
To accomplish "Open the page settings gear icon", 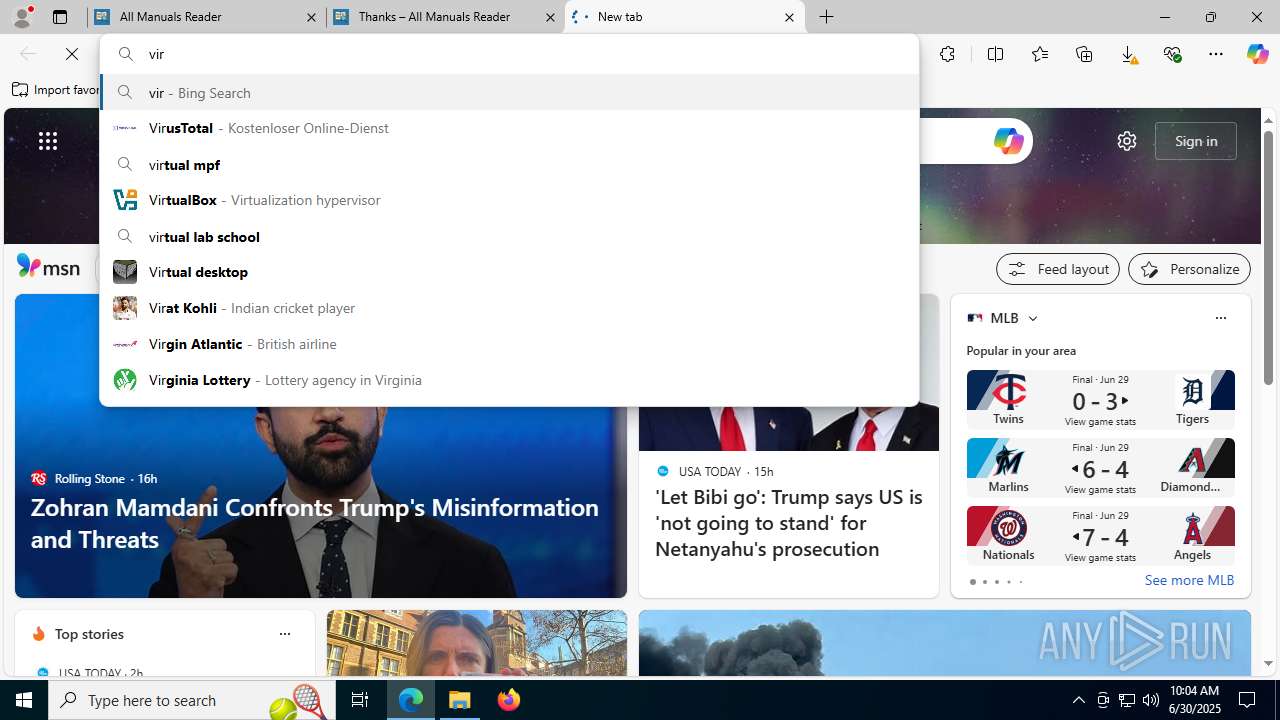I will click(1127, 141).
